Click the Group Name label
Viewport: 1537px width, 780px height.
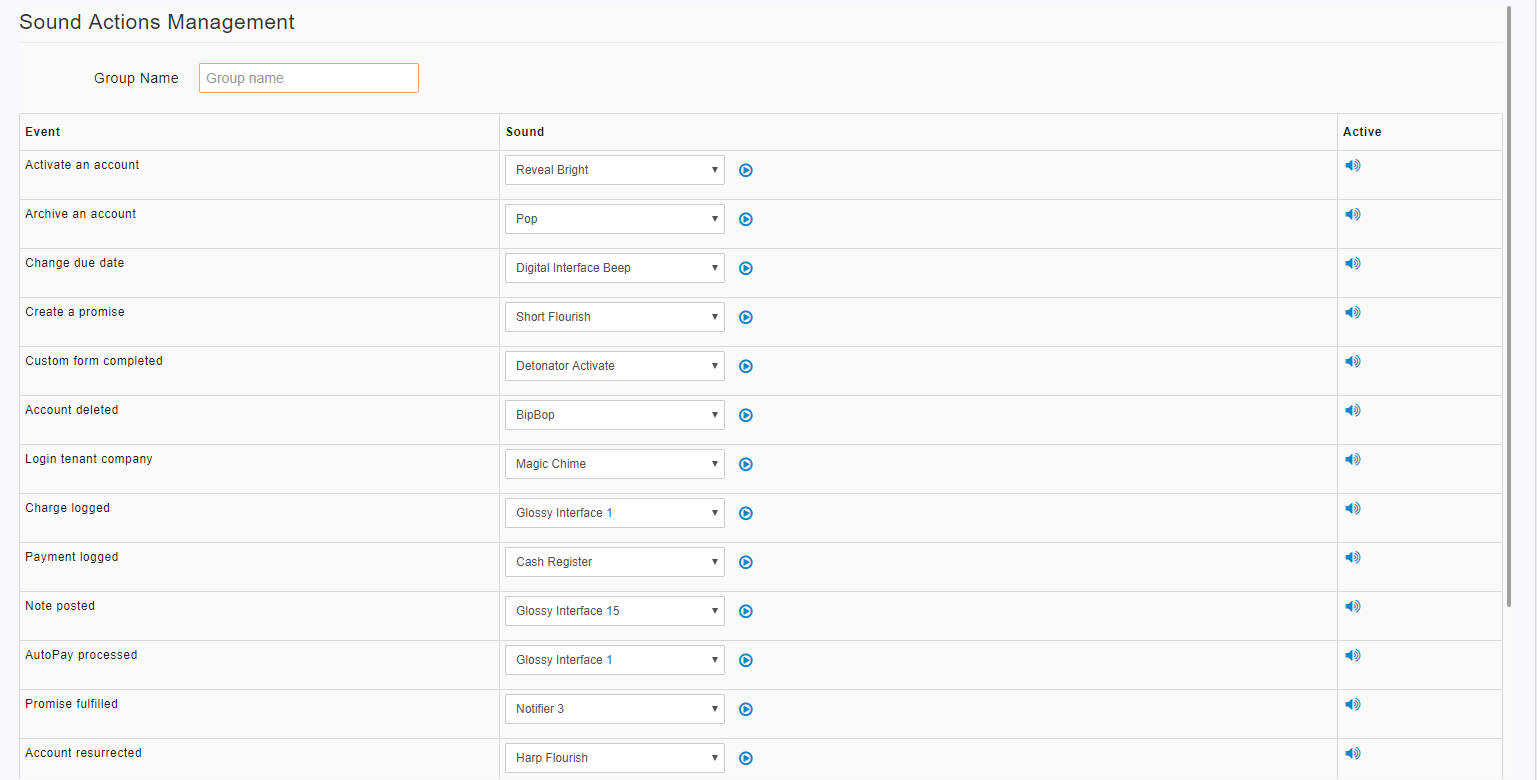(136, 78)
